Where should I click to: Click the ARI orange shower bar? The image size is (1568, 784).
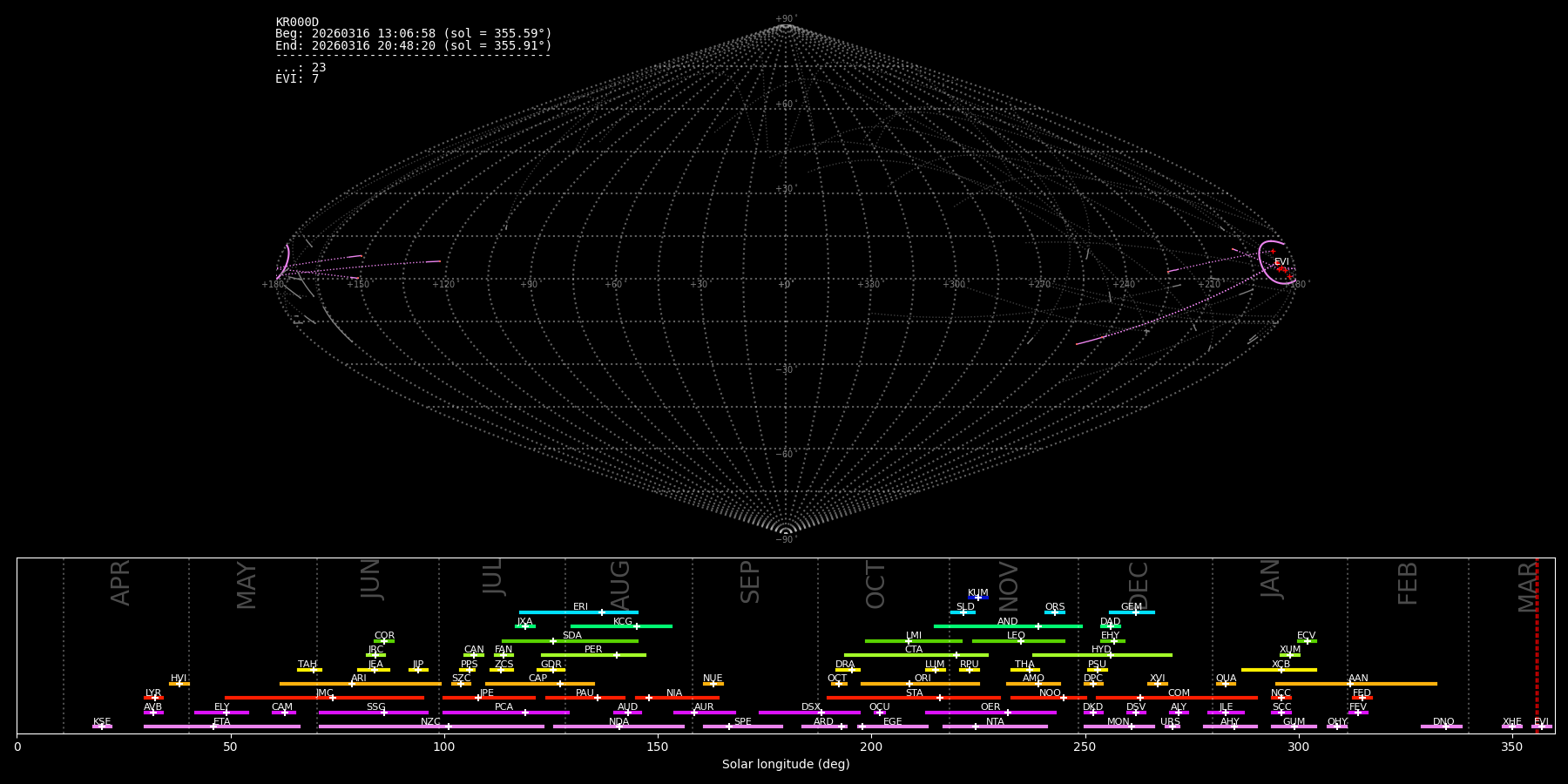(361, 684)
